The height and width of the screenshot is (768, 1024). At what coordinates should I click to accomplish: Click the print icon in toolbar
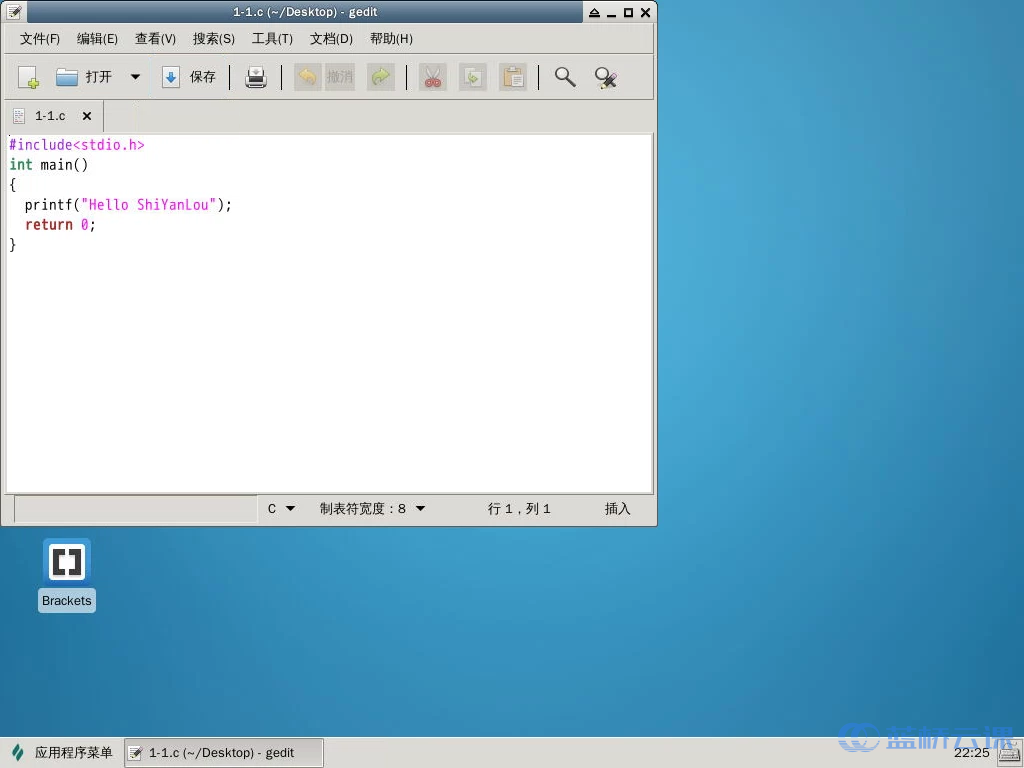[x=256, y=77]
